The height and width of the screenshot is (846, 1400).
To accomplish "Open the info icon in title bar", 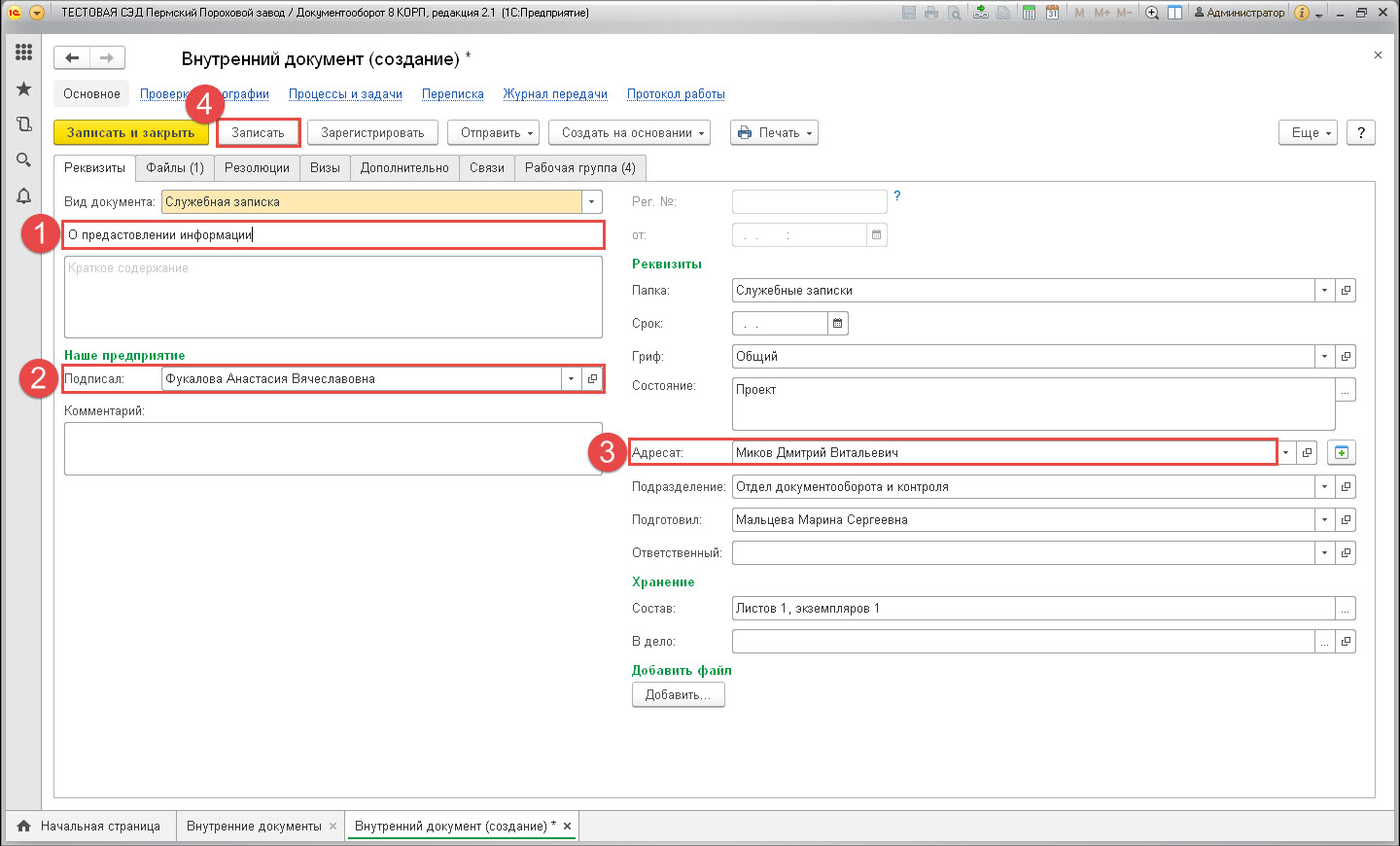I will tap(1302, 13).
